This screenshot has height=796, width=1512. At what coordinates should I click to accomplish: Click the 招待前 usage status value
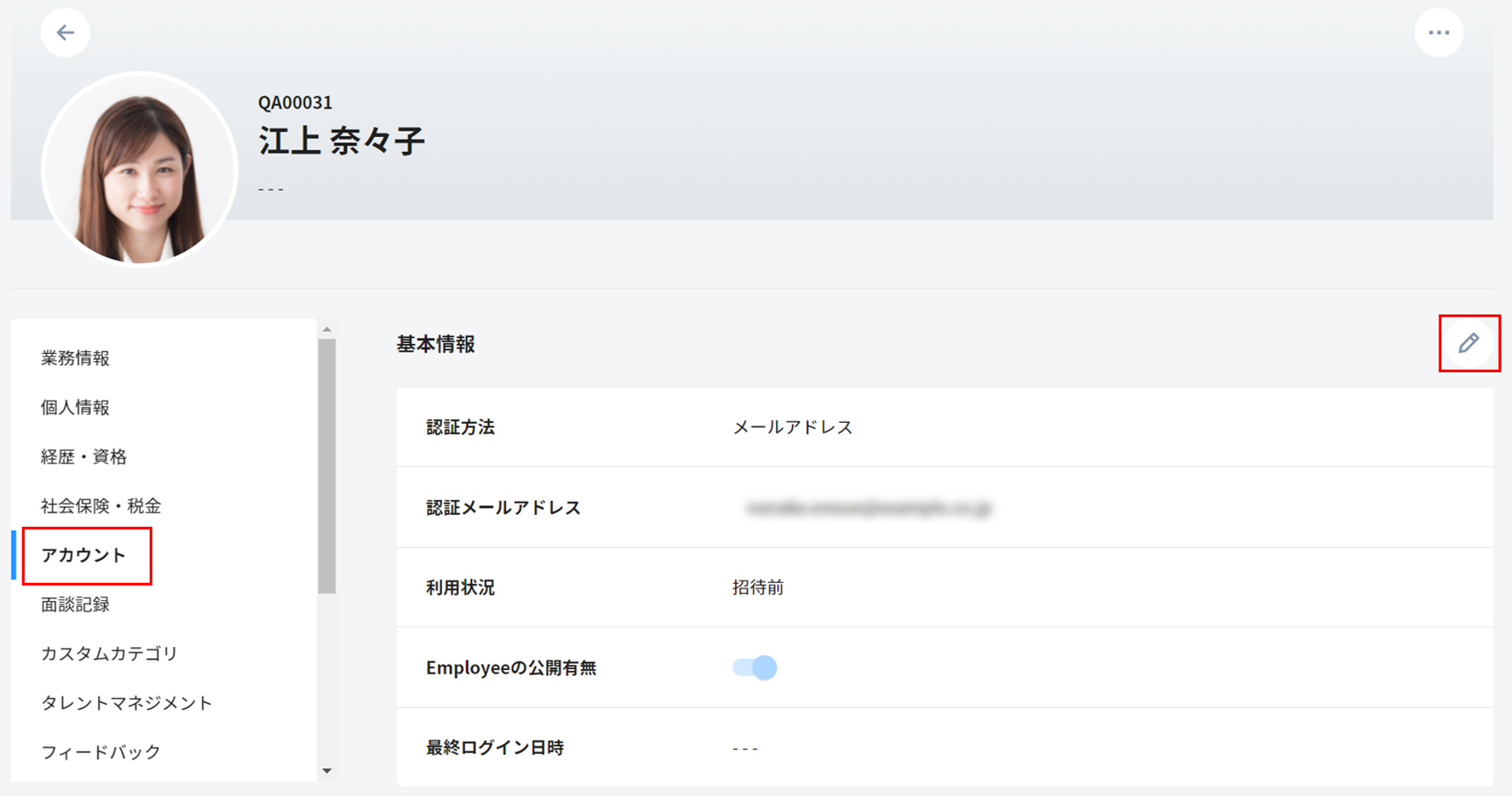(x=757, y=588)
